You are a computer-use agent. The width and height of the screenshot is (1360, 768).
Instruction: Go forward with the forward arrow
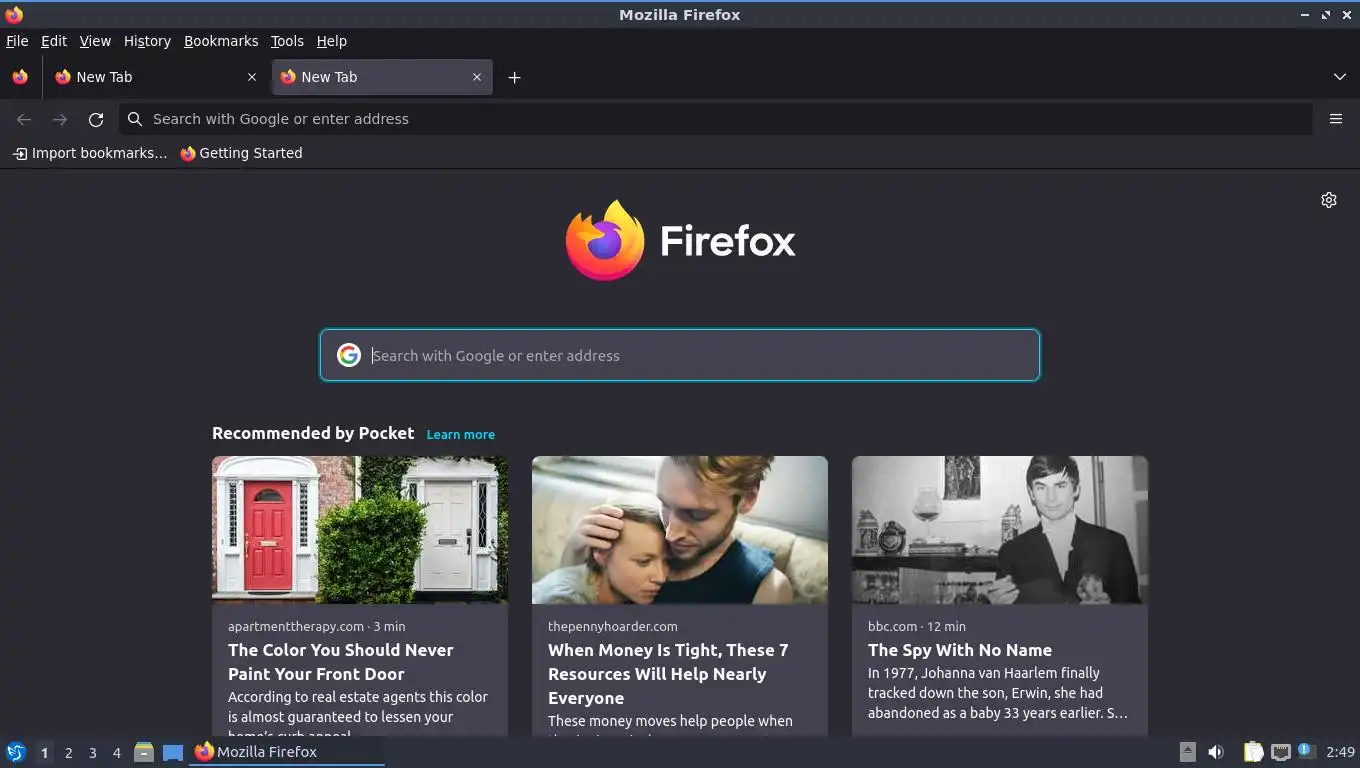click(60, 119)
